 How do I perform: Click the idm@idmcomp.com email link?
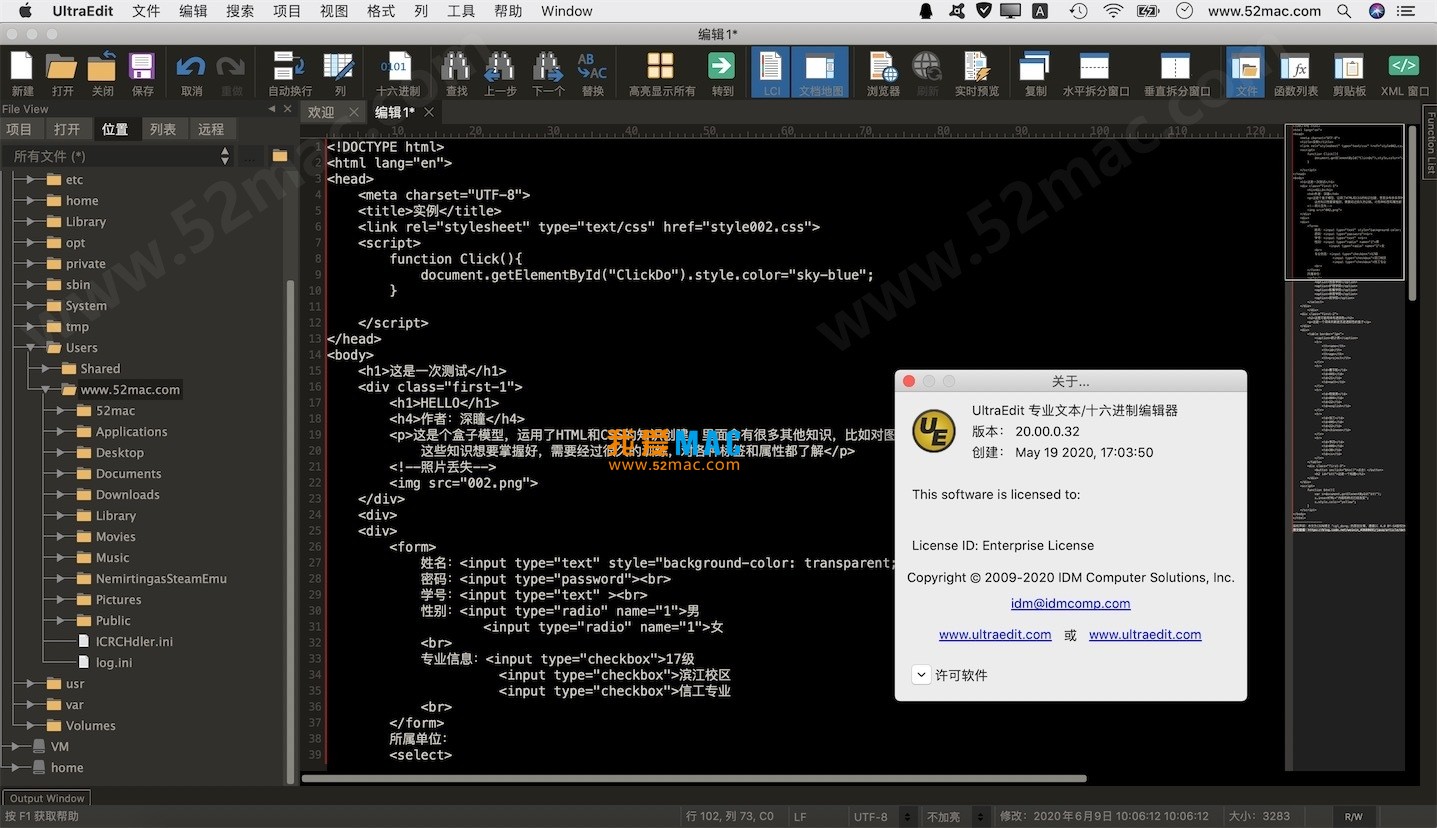tap(1070, 603)
